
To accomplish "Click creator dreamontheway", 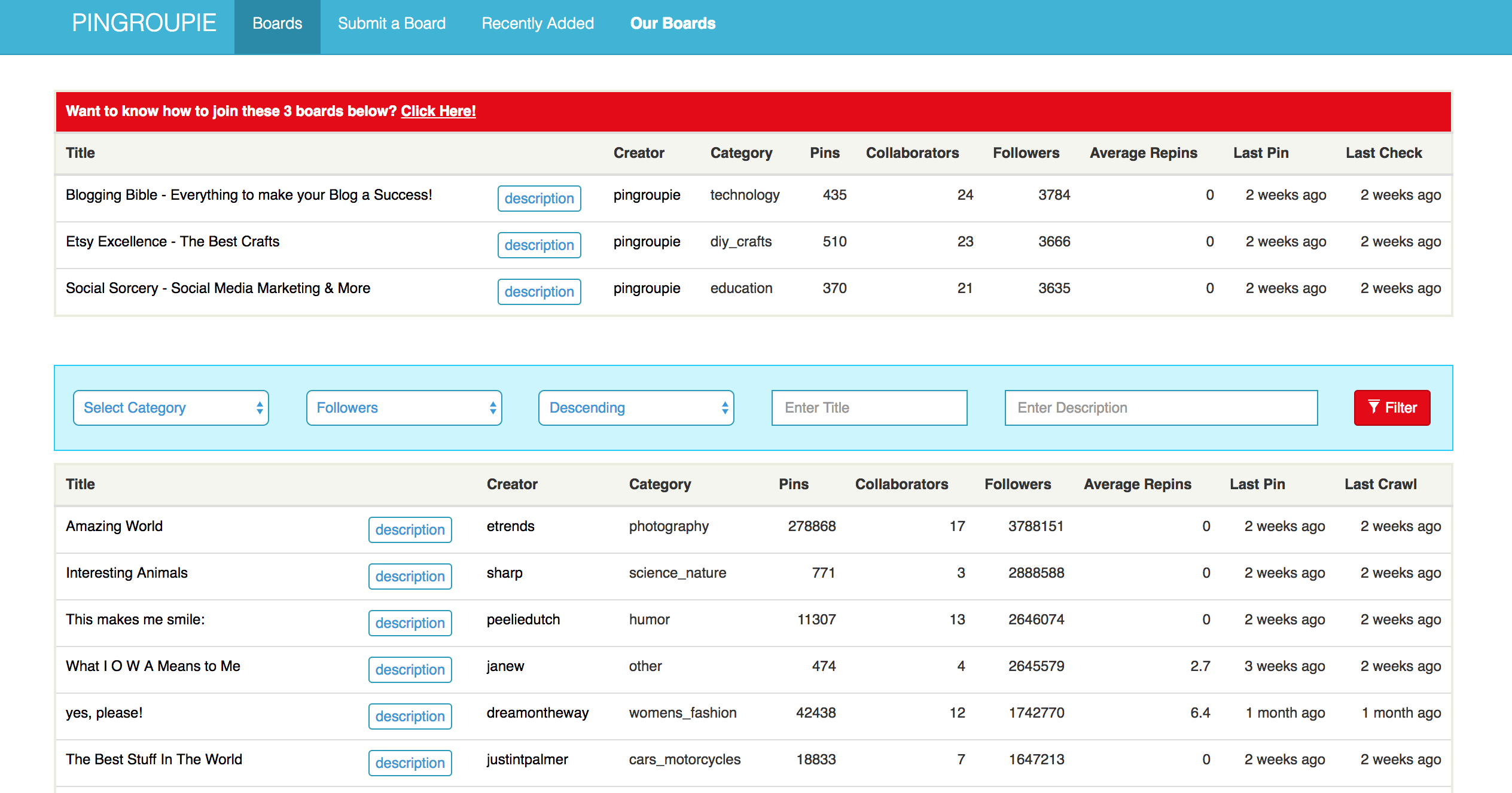I will [x=538, y=713].
